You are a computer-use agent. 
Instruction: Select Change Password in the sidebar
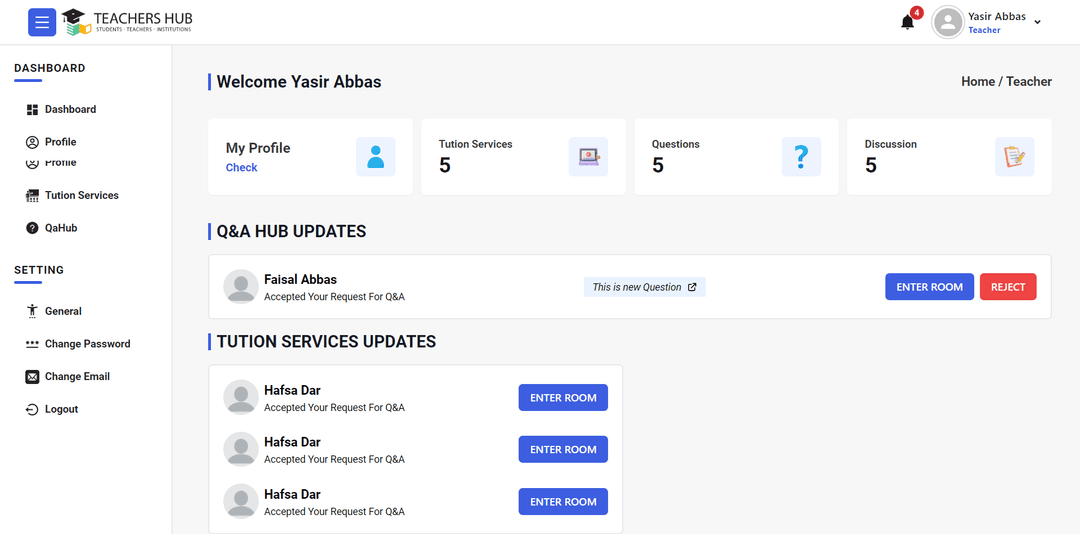pos(87,344)
